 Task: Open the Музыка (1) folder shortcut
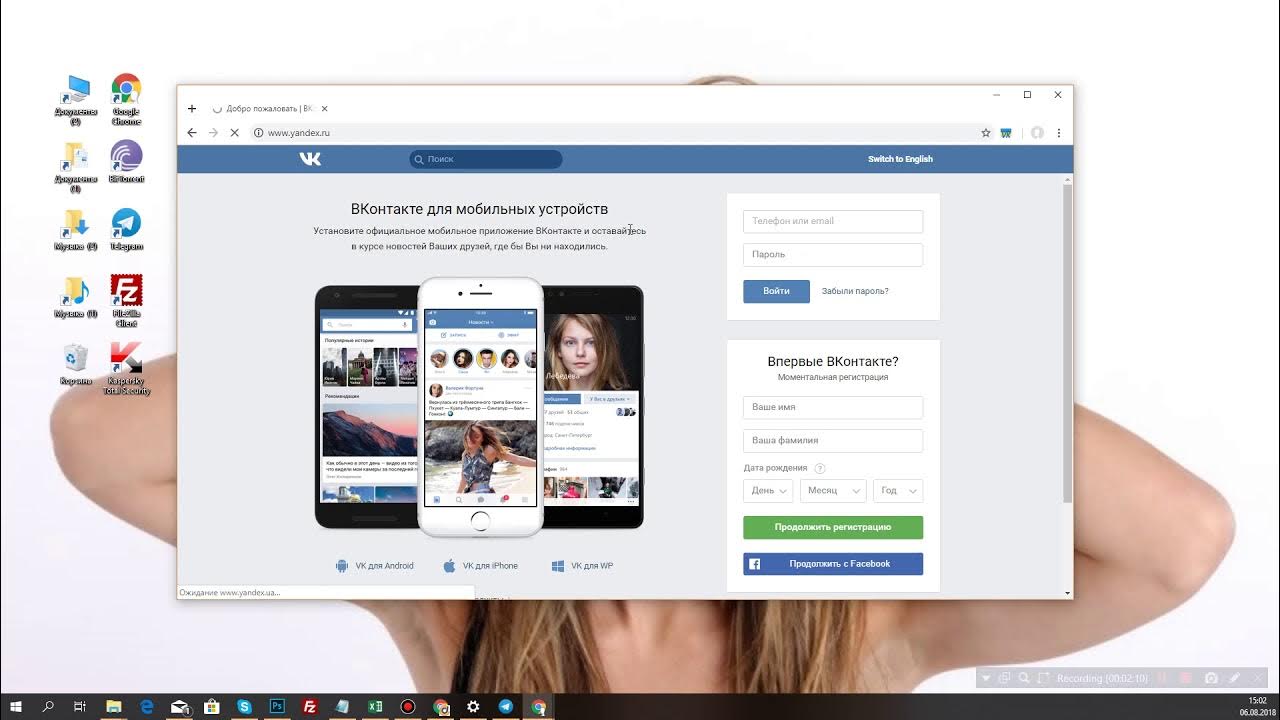tap(76, 297)
